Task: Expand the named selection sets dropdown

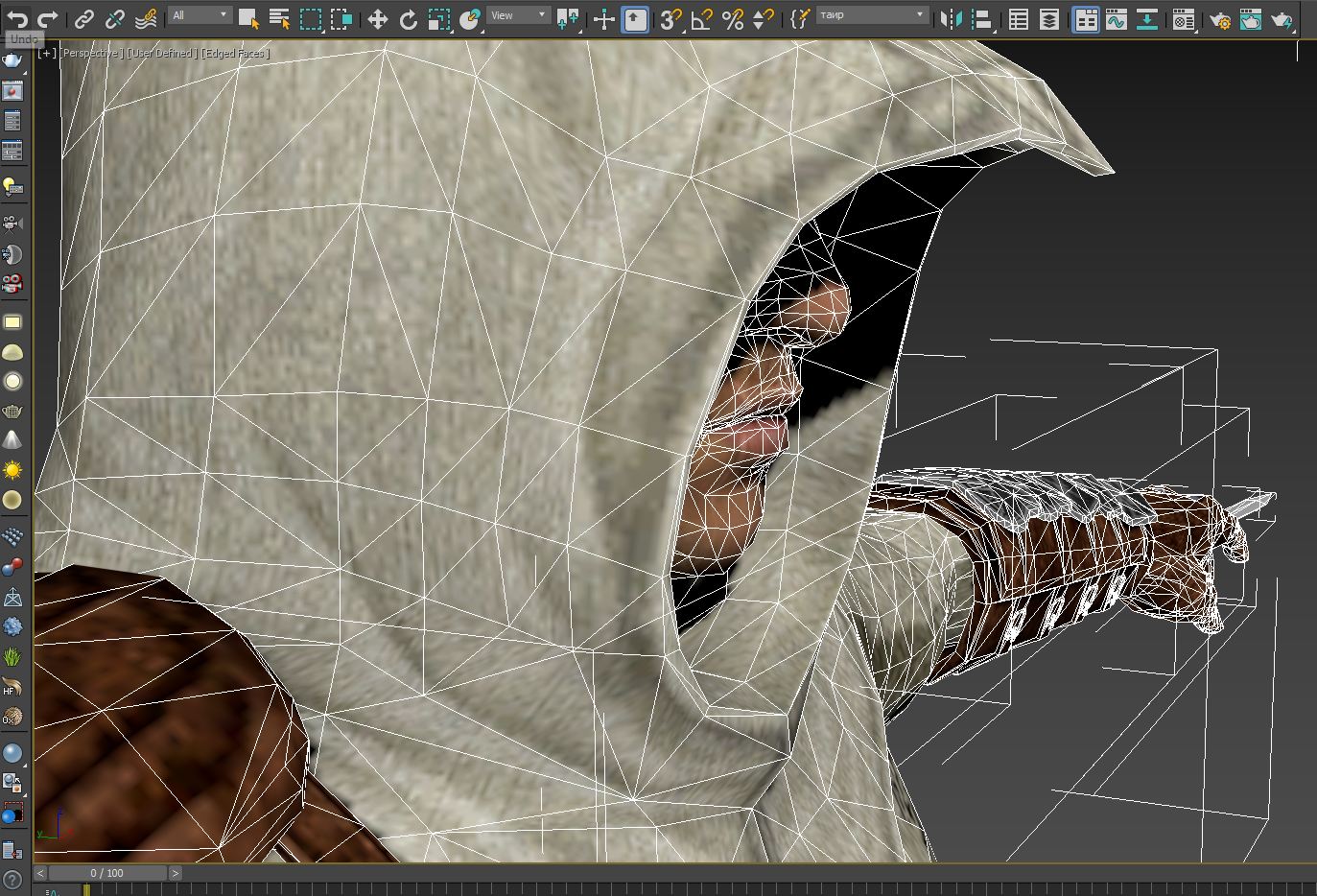Action: 920,15
